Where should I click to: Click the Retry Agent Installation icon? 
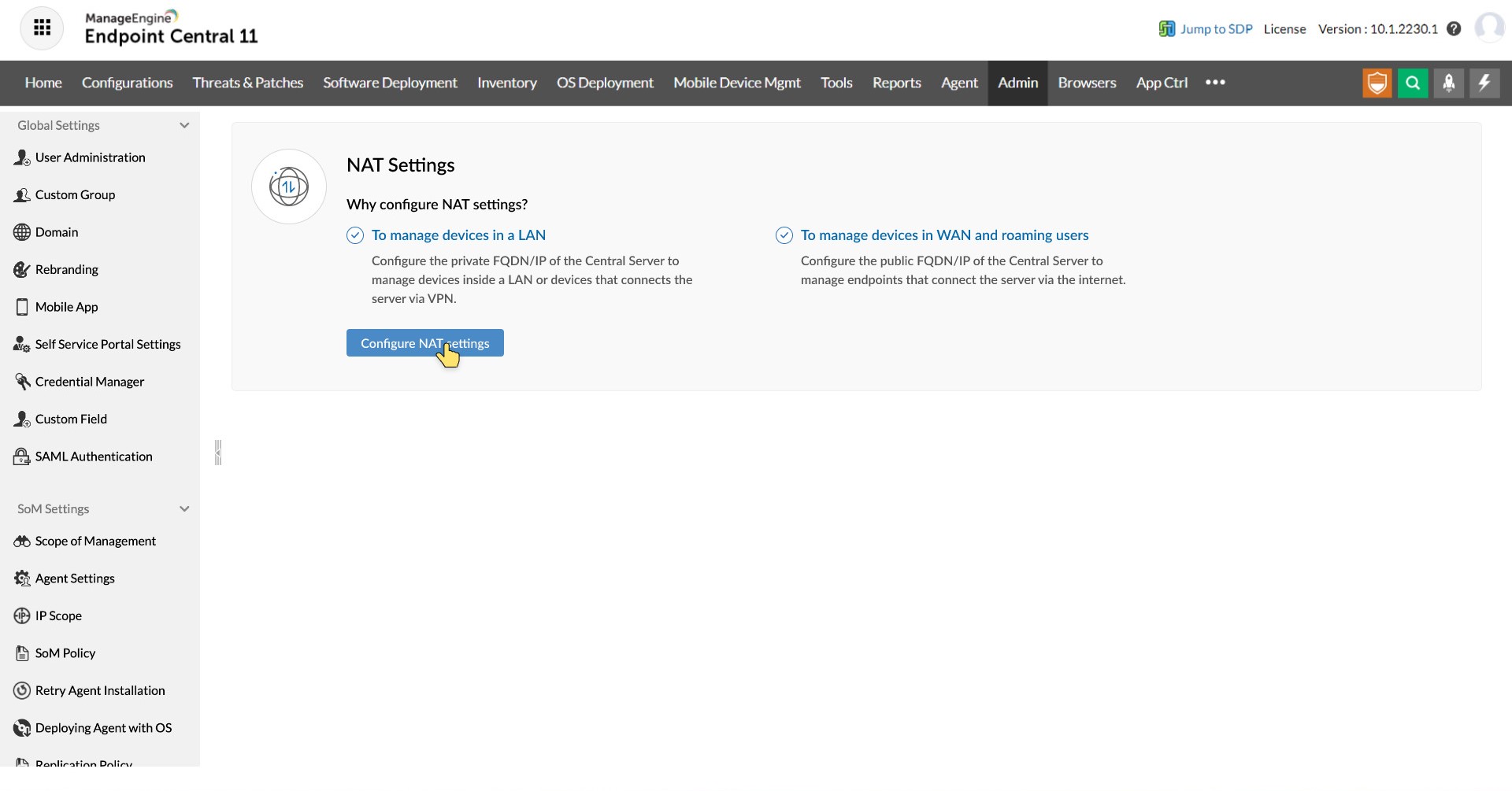tap(22, 691)
